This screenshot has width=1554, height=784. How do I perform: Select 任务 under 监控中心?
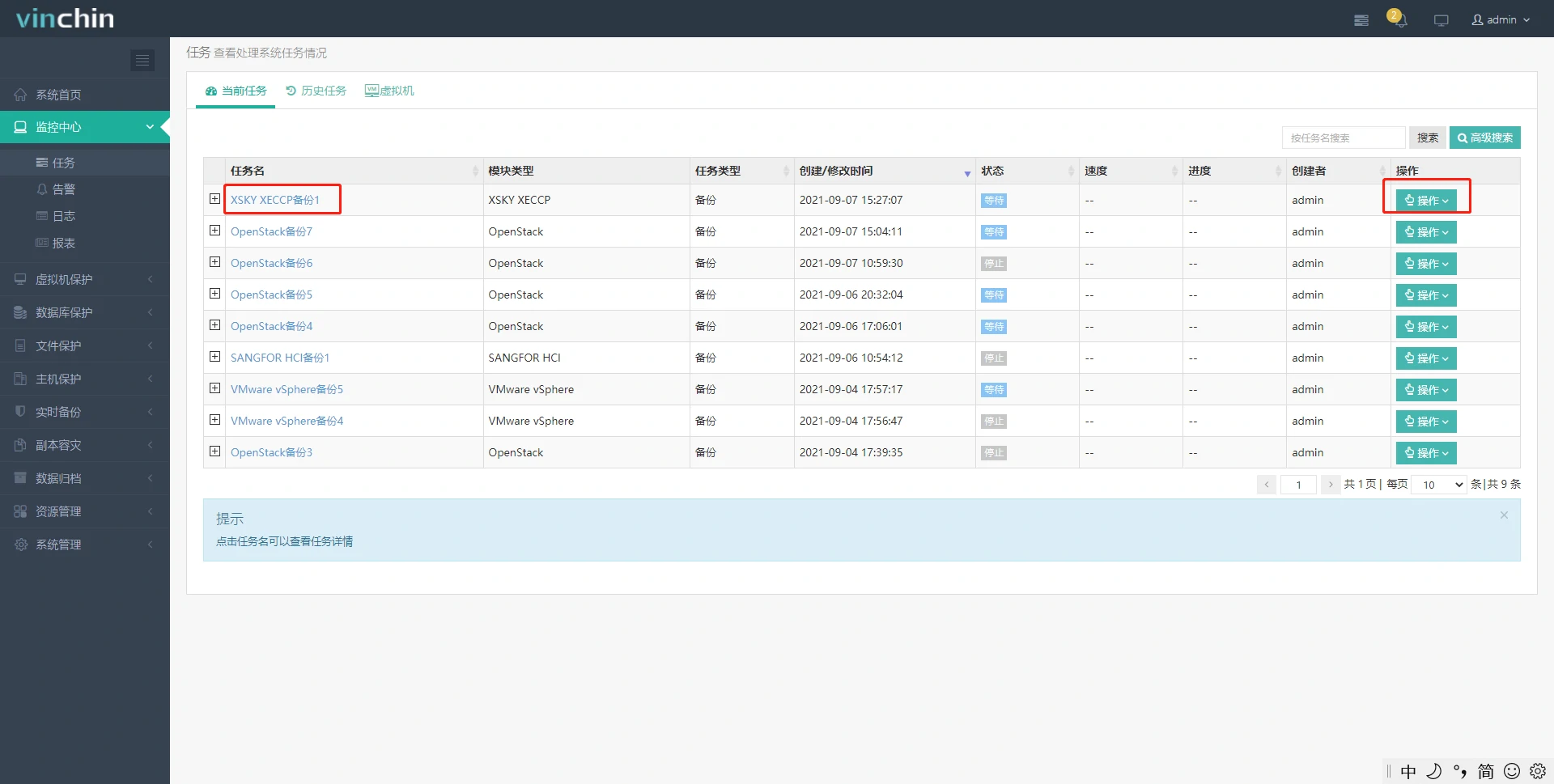point(85,163)
